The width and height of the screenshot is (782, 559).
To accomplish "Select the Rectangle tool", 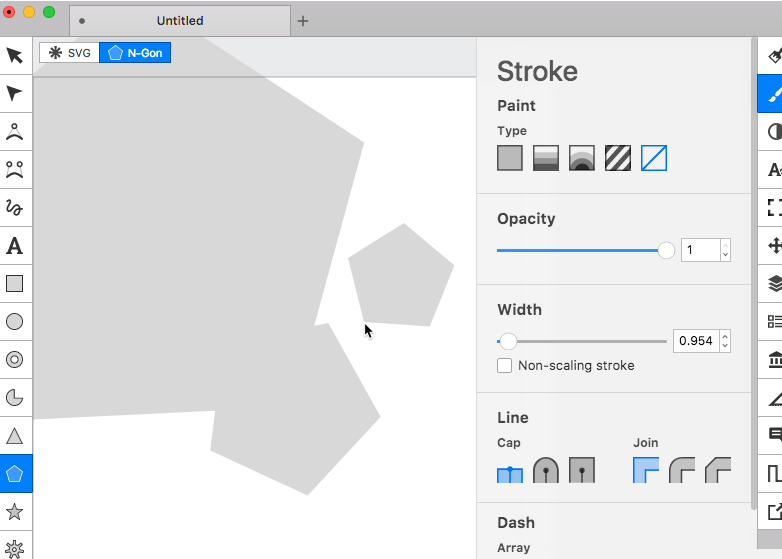I will [15, 284].
